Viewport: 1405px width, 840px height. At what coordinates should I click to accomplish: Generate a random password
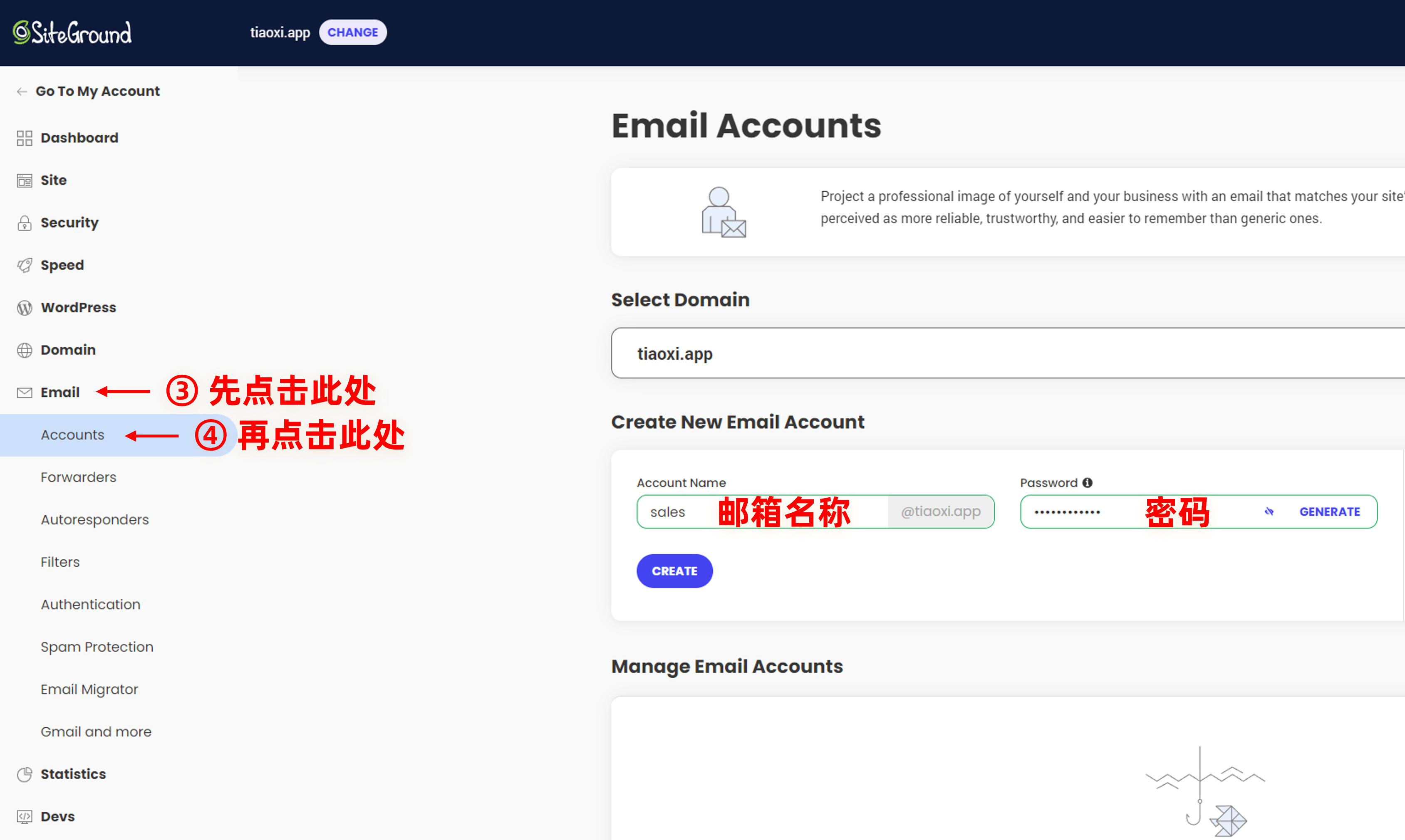point(1329,512)
